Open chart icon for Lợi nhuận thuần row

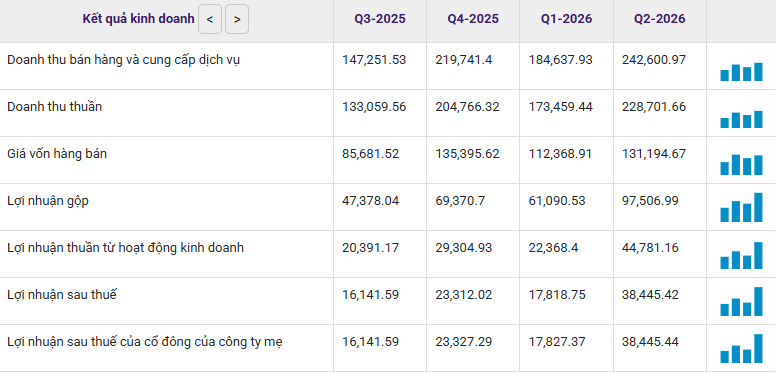click(x=741, y=255)
